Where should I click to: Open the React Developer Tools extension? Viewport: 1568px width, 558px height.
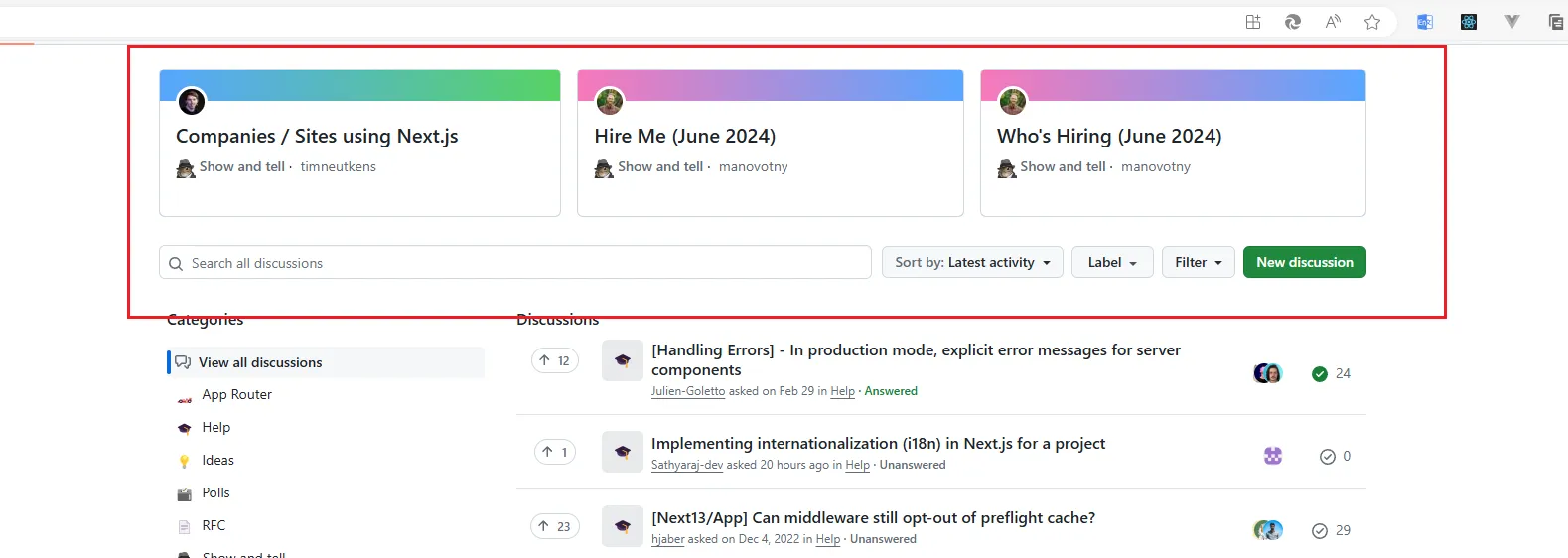[1469, 22]
